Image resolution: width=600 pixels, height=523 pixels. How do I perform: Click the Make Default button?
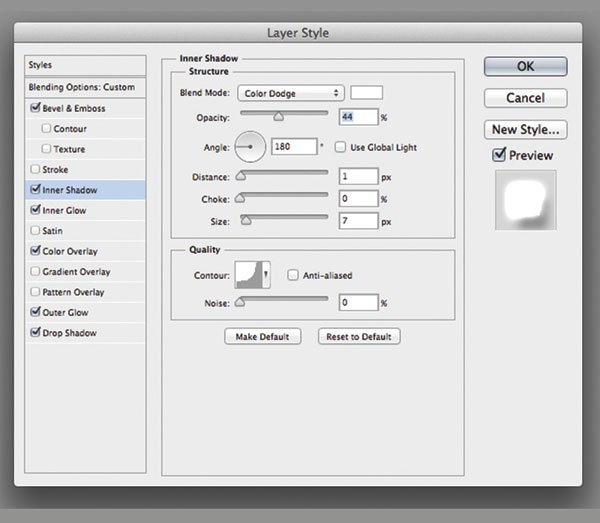coord(263,337)
